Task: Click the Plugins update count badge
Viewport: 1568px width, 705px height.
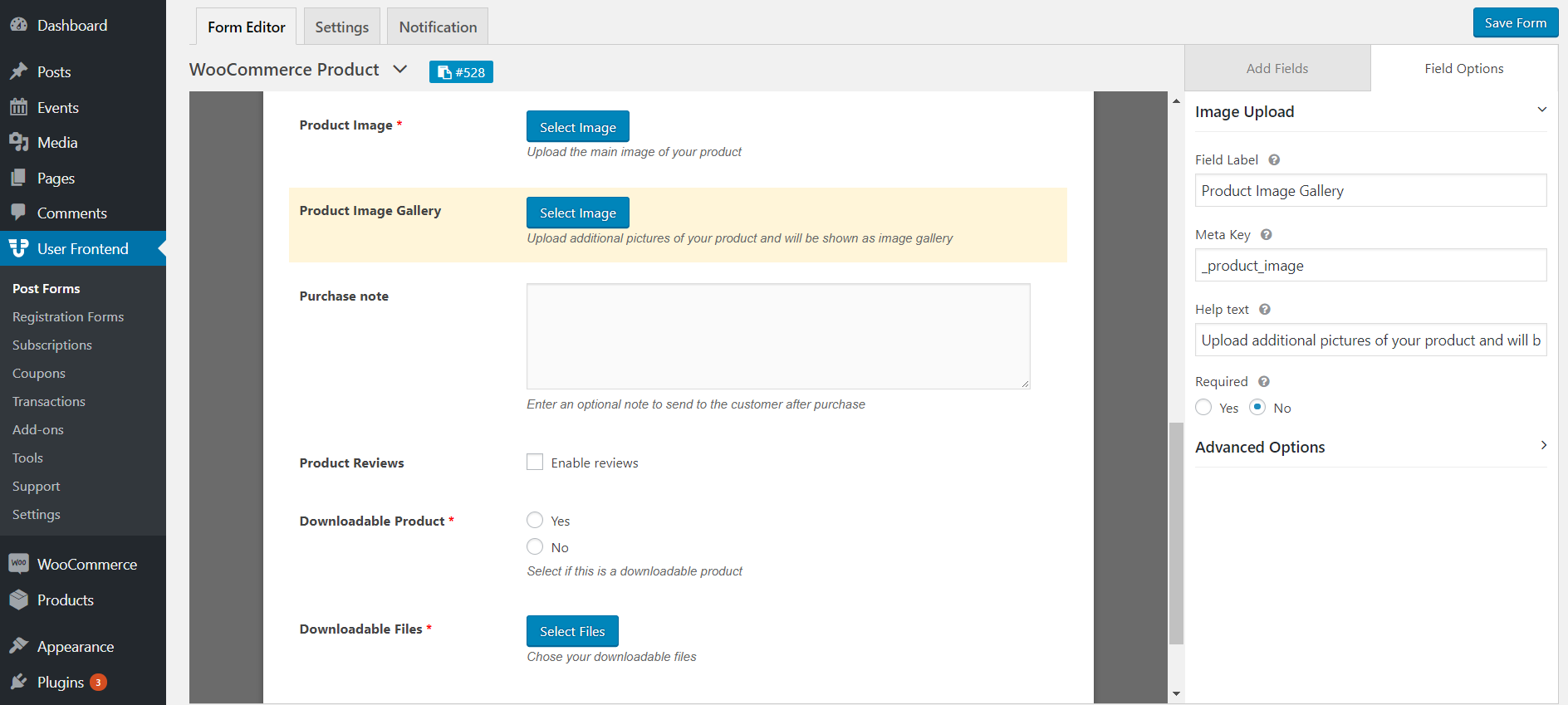Action: pos(98,683)
